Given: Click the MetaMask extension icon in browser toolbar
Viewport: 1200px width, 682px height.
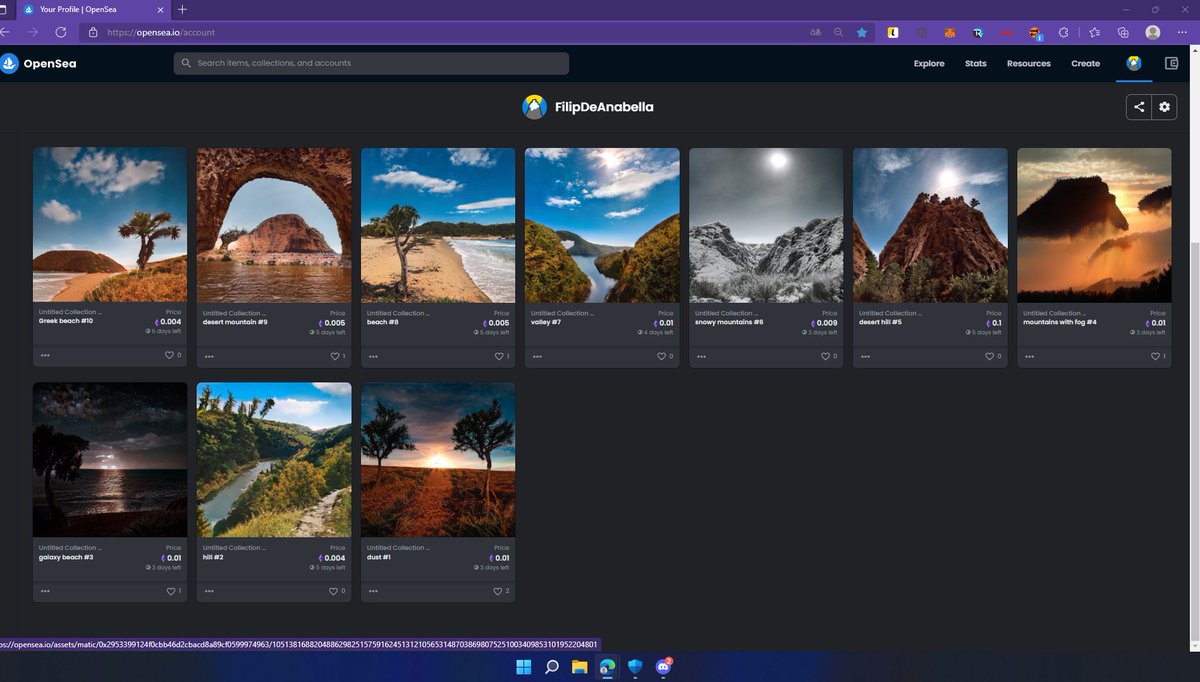Looking at the screenshot, I should pos(949,32).
